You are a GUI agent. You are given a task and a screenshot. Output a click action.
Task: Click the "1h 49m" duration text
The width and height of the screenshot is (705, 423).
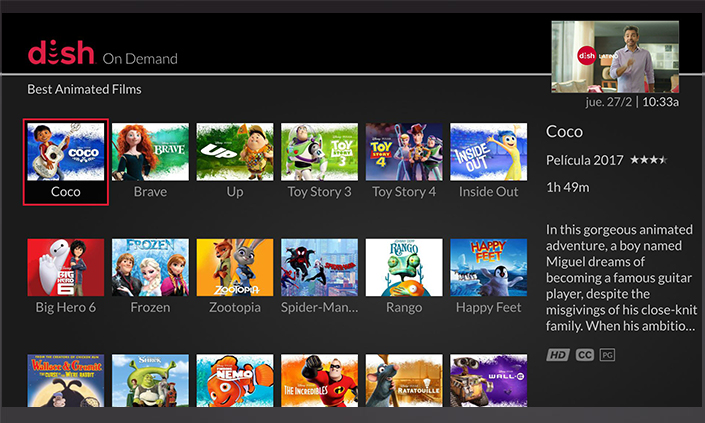[x=567, y=187]
